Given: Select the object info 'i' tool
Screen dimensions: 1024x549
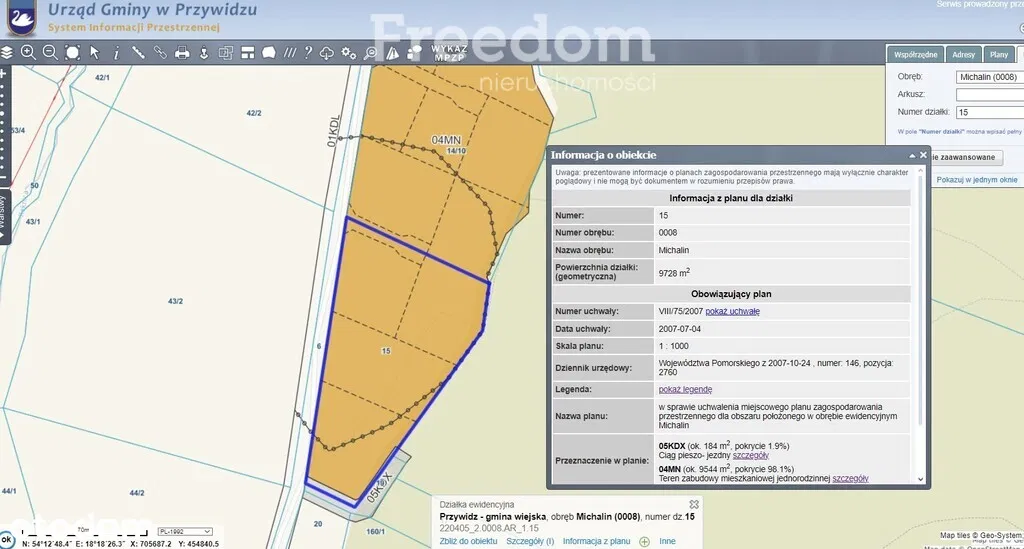Looking at the screenshot, I should 116,52.
